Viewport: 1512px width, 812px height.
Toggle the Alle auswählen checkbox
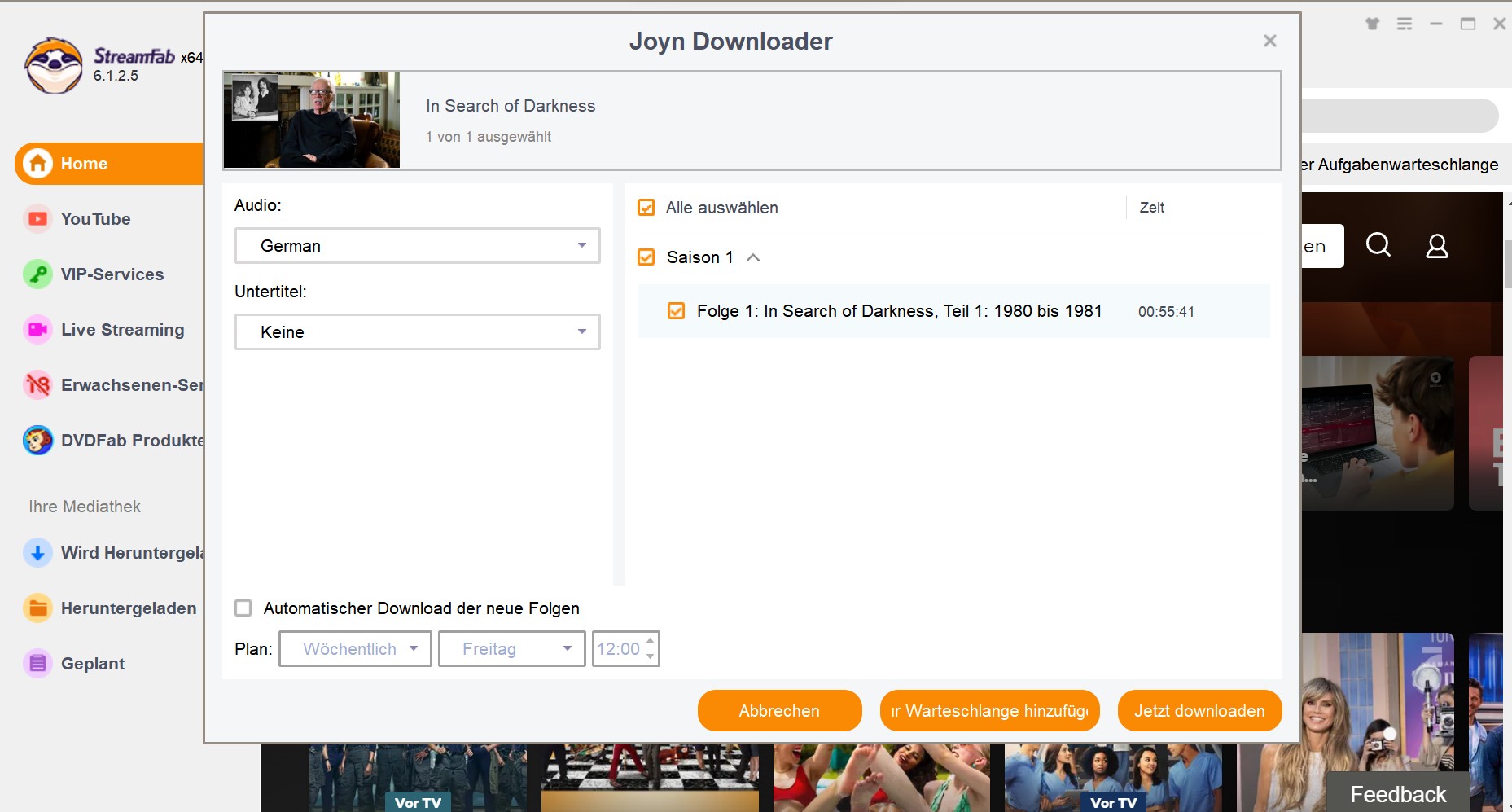pos(646,208)
